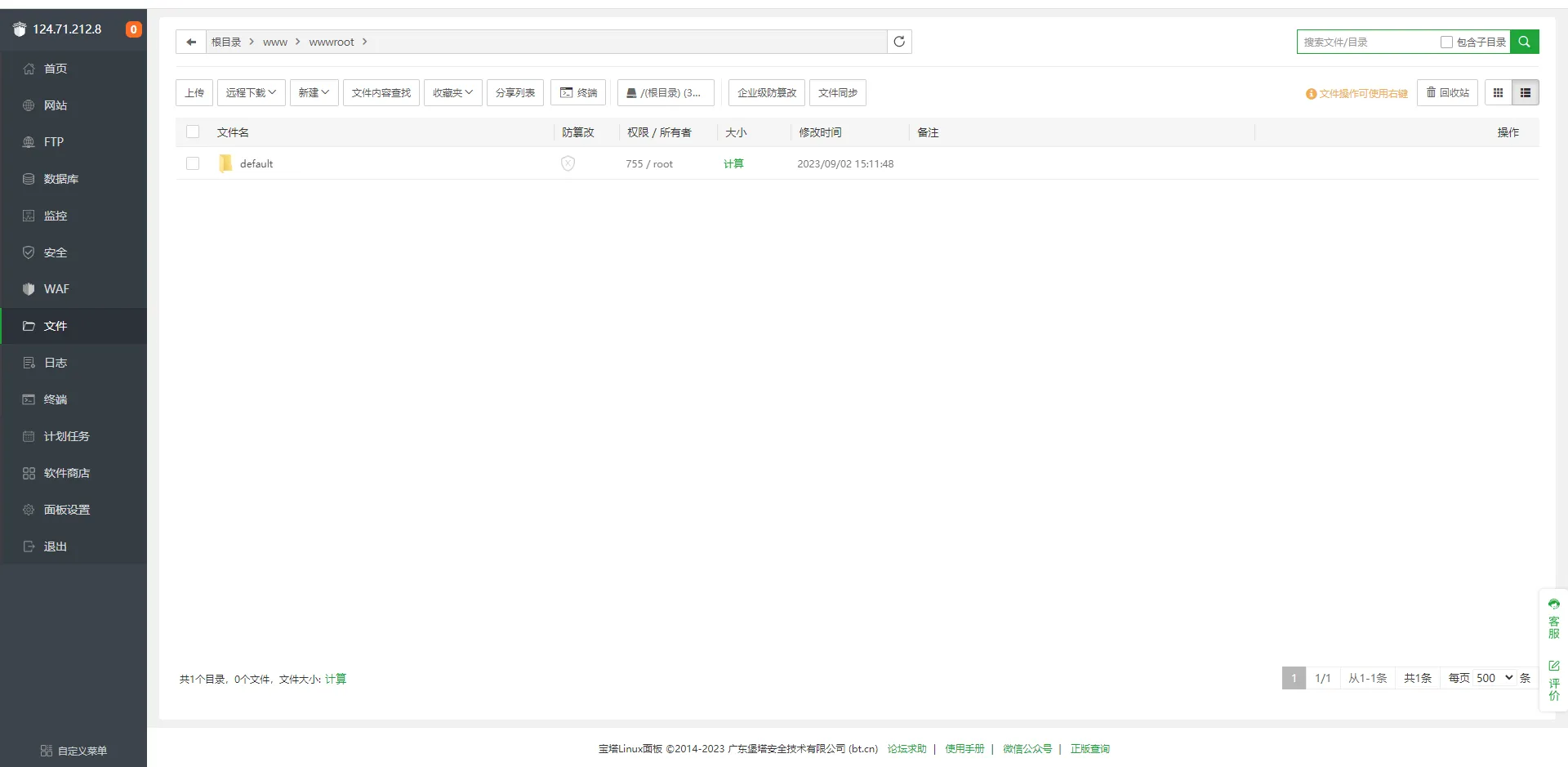Viewport: 1568px width, 767px height.
Task: Click the orange notification badge showing 0
Action: [133, 29]
